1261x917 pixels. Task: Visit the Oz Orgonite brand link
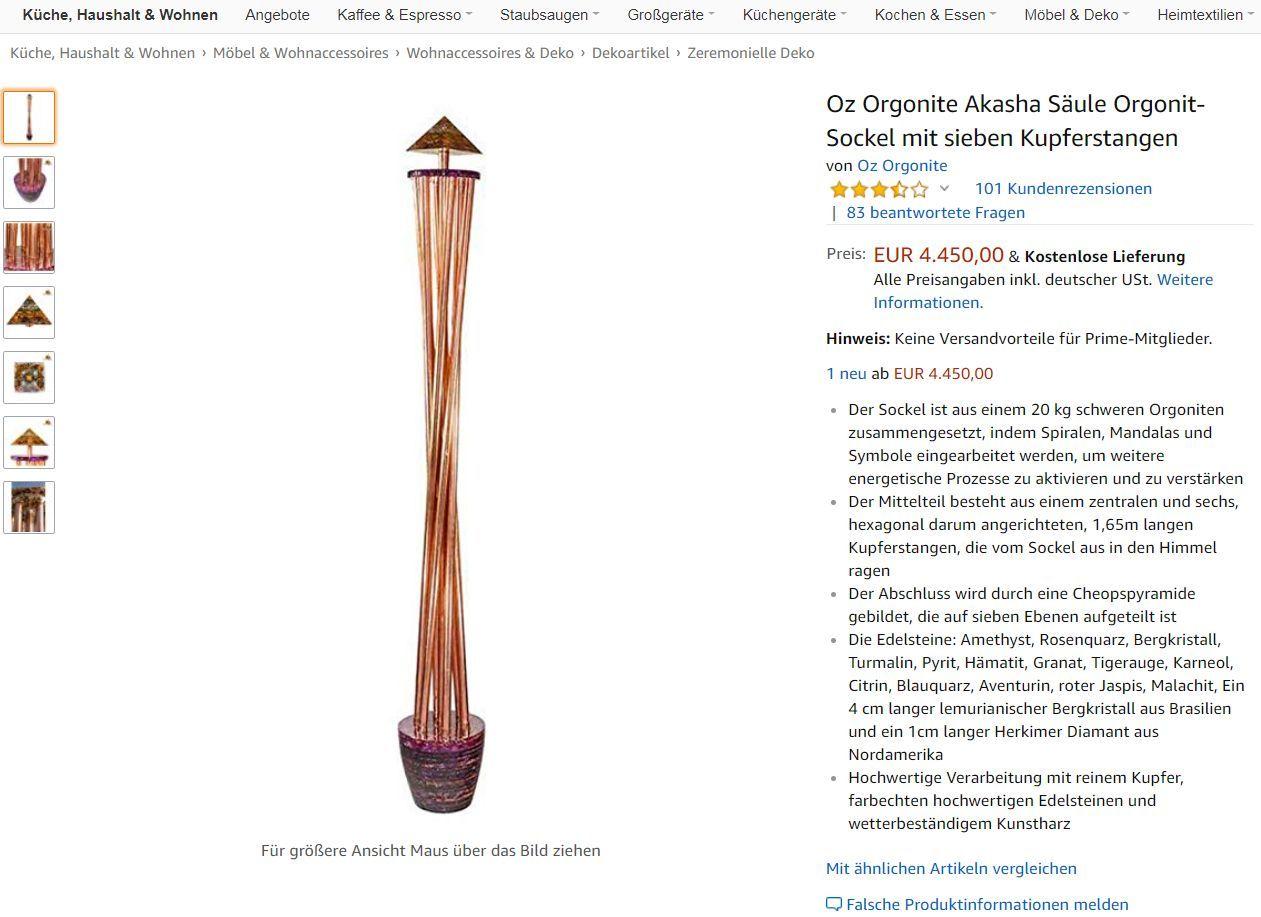point(902,166)
